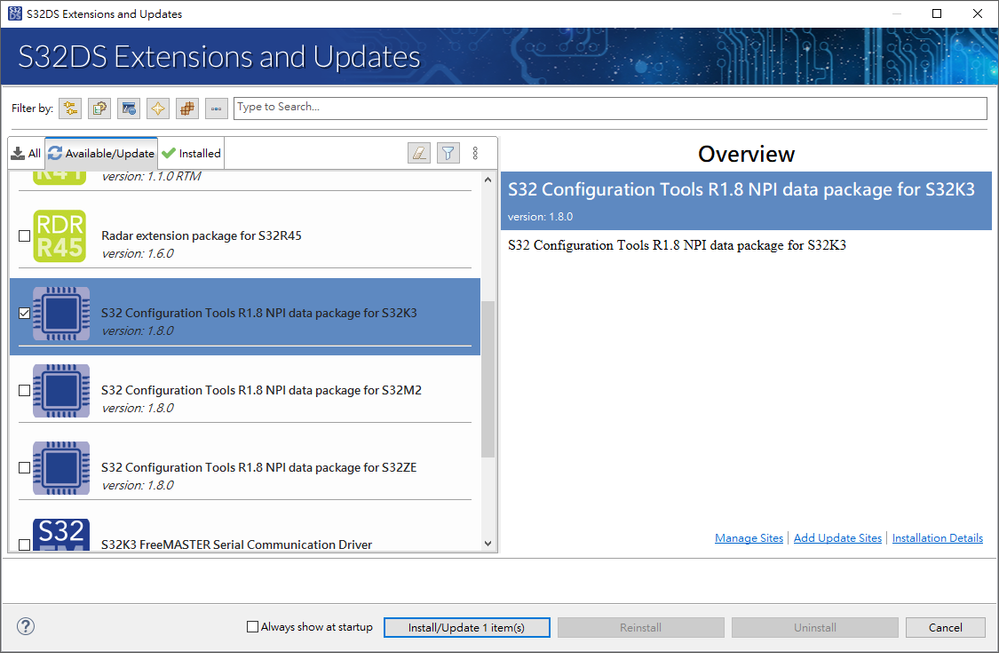999x653 pixels.
Task: Click 'version: 1.6.0' under the Radar package
Action: (138, 254)
